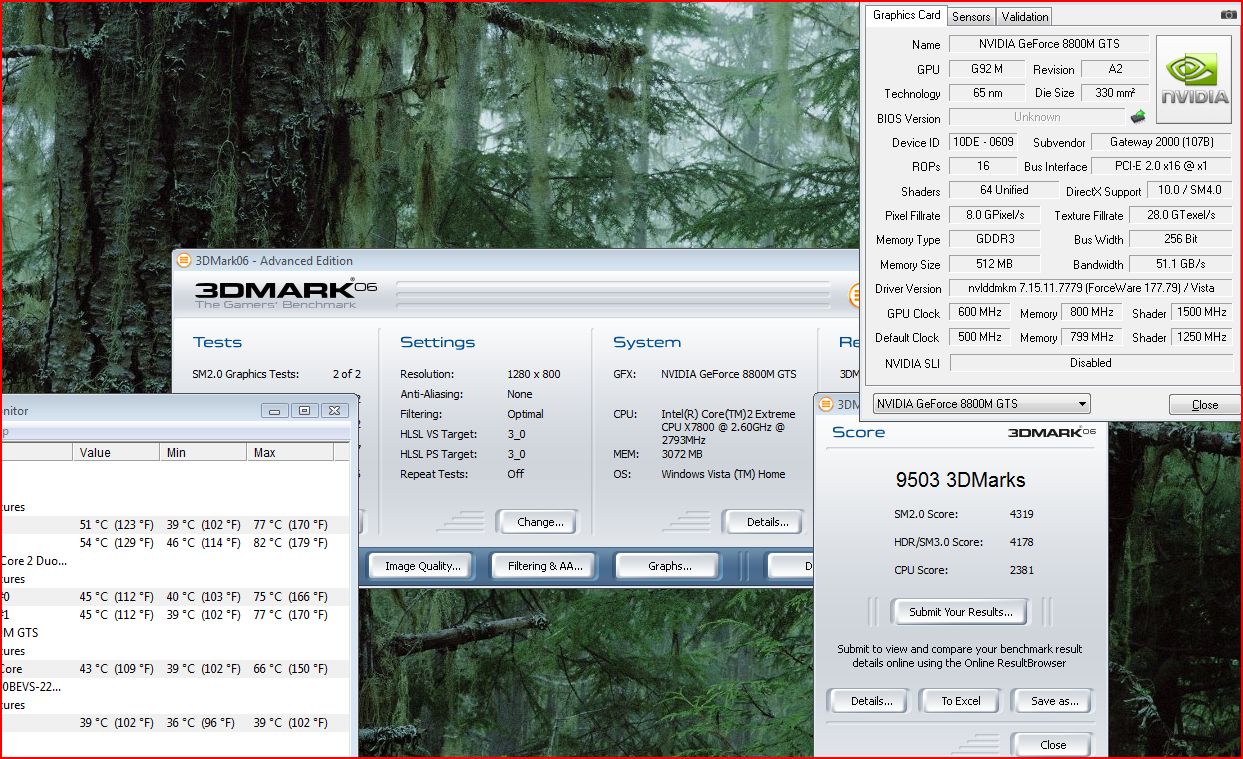Click the 36 °C (96 °F) min cell
1243x759 pixels.
click(x=200, y=723)
